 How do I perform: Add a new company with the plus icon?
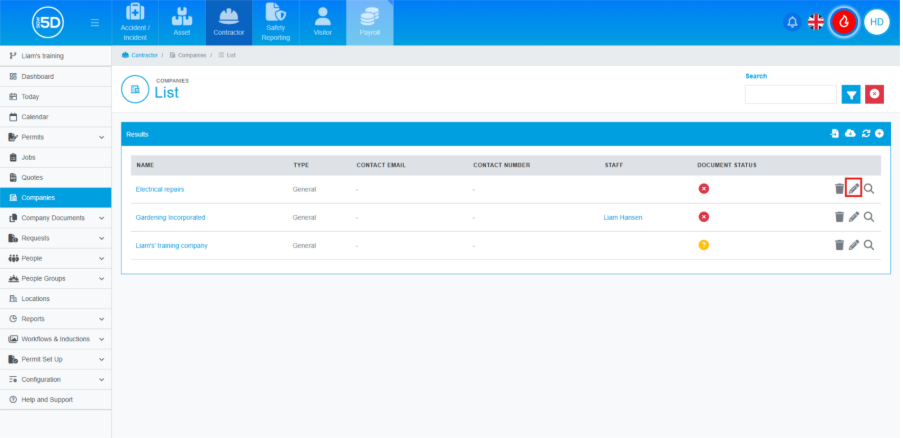[879, 134]
